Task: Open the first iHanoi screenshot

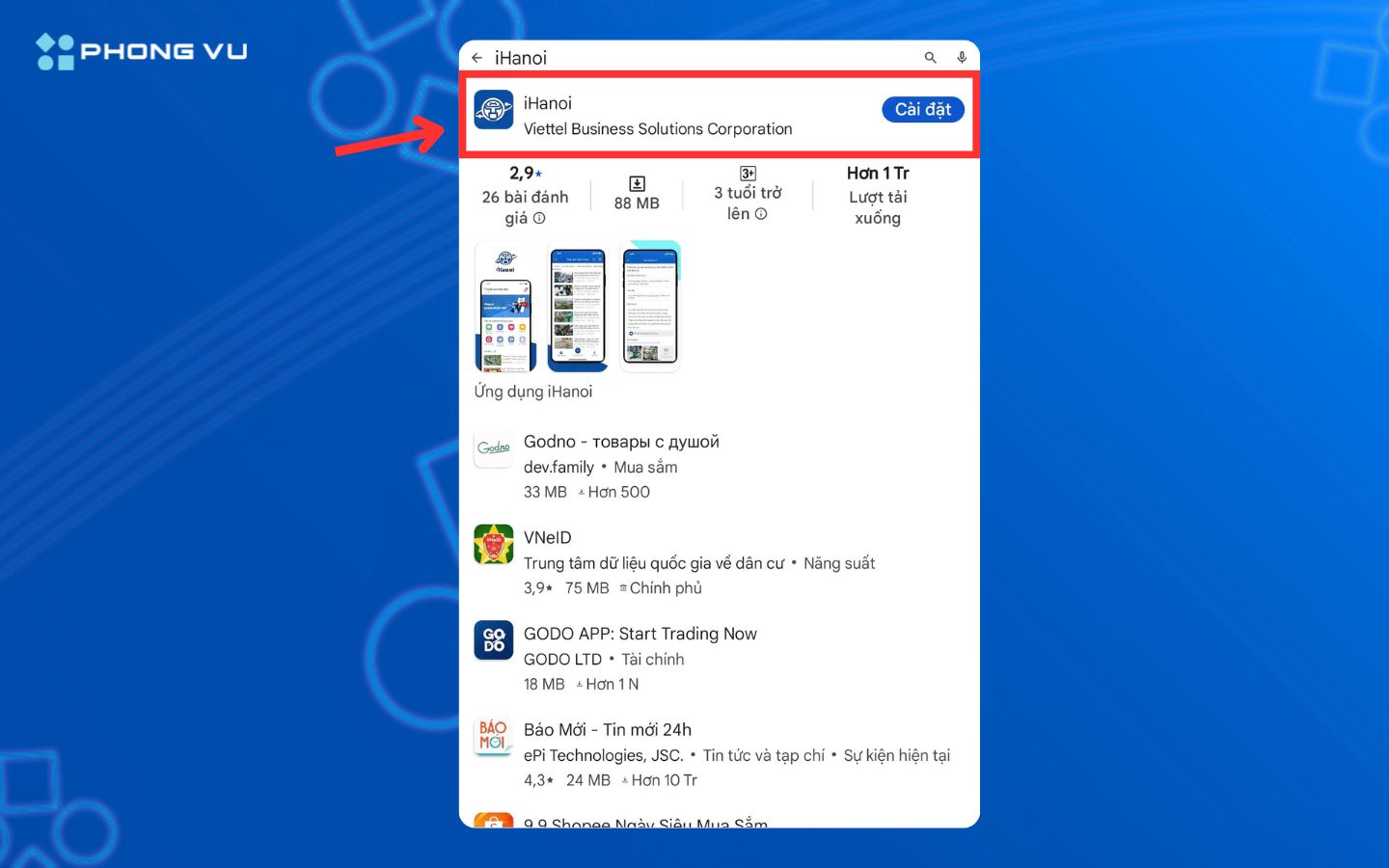Action: coord(505,307)
